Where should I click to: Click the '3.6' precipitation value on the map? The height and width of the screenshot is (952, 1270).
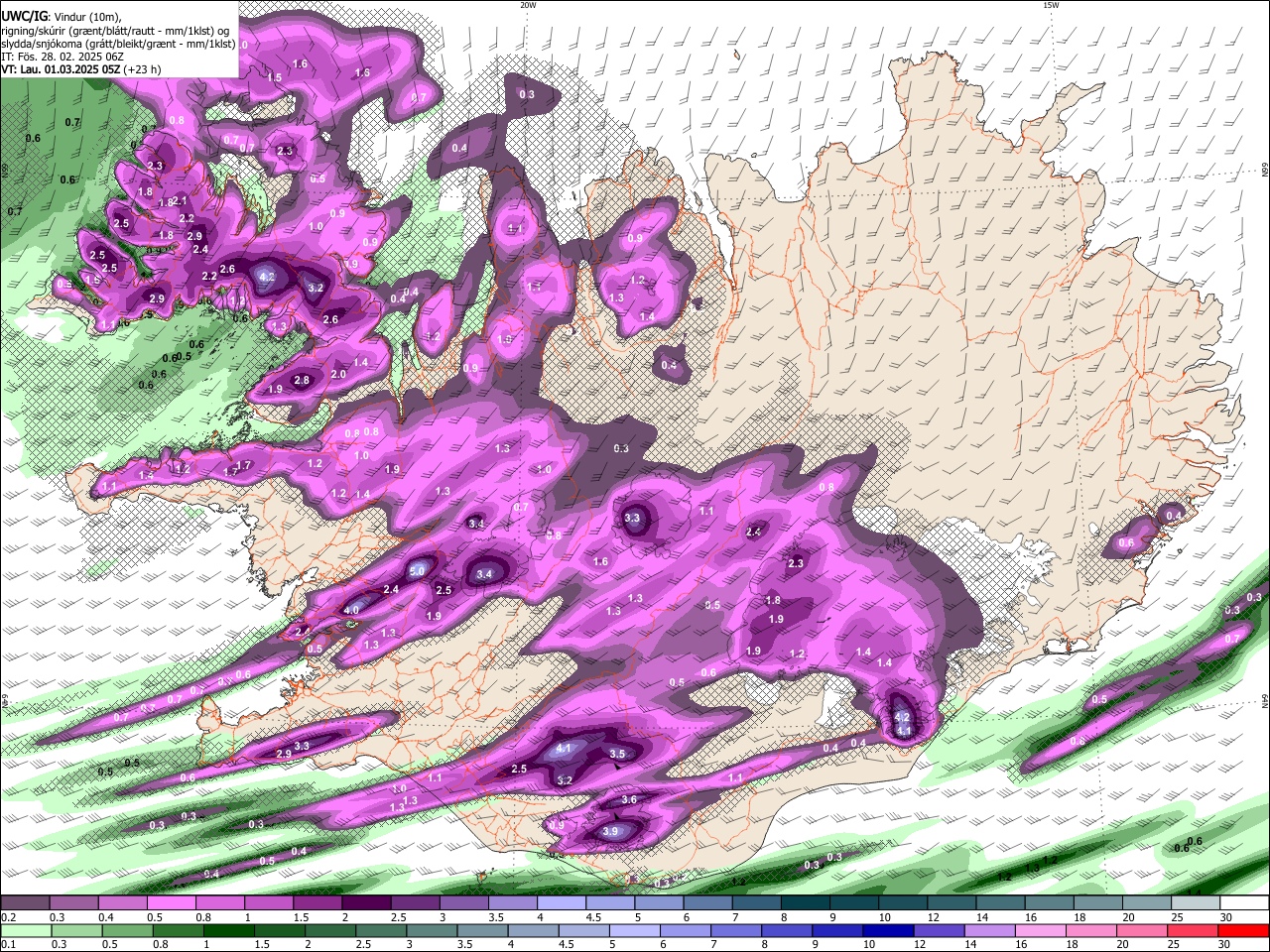629,799
